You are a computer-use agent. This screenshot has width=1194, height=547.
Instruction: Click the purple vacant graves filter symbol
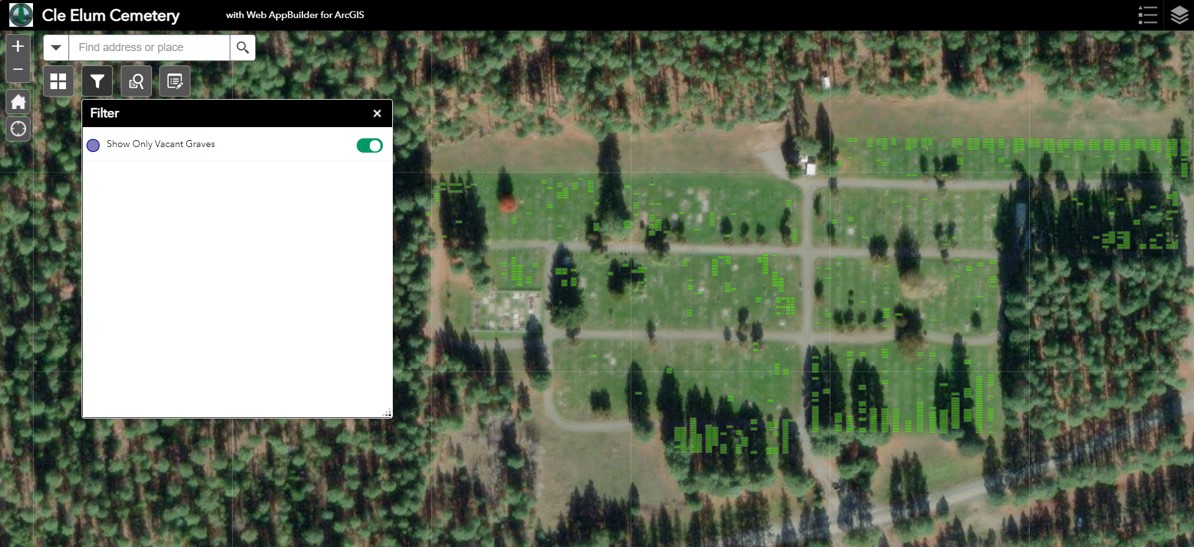click(x=93, y=145)
